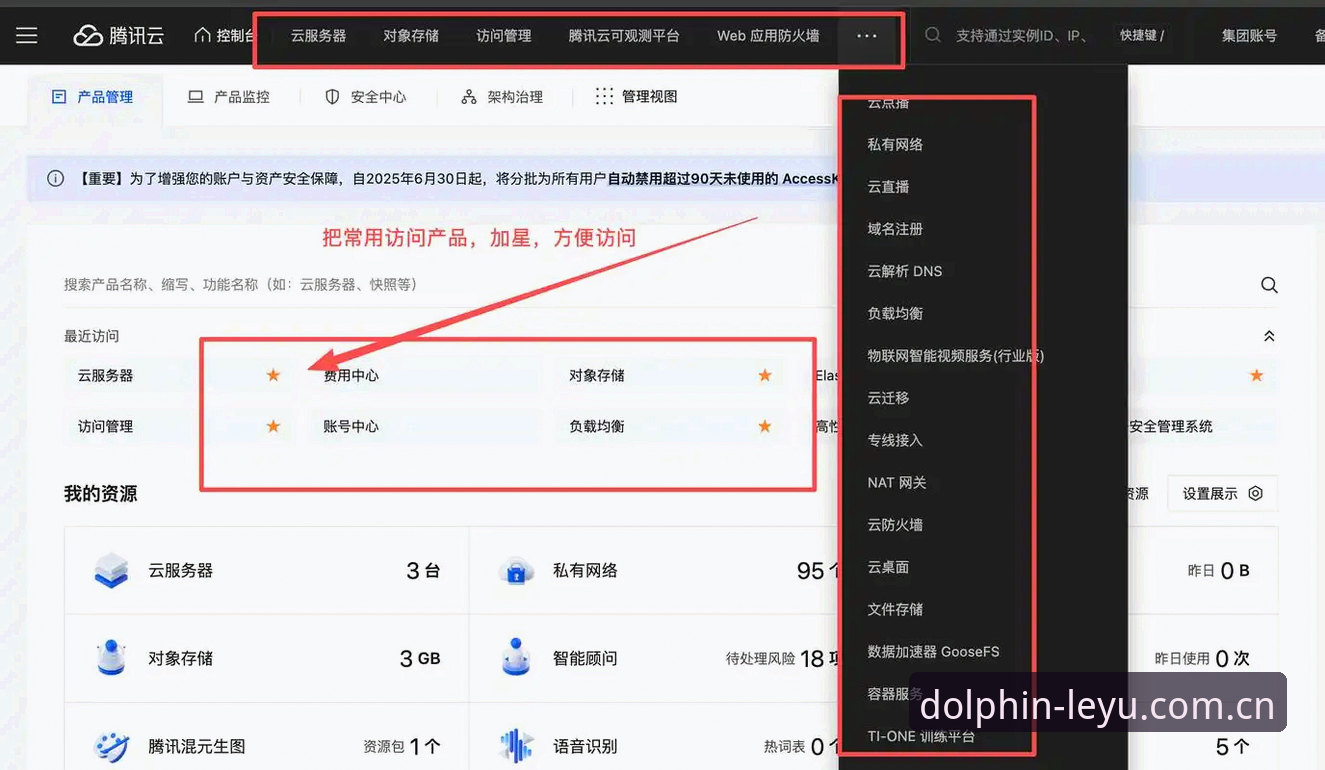Viewport: 1325px width, 770px height.
Task: Click the 快捷键 shortcut hint
Action: pyautogui.click(x=1141, y=35)
